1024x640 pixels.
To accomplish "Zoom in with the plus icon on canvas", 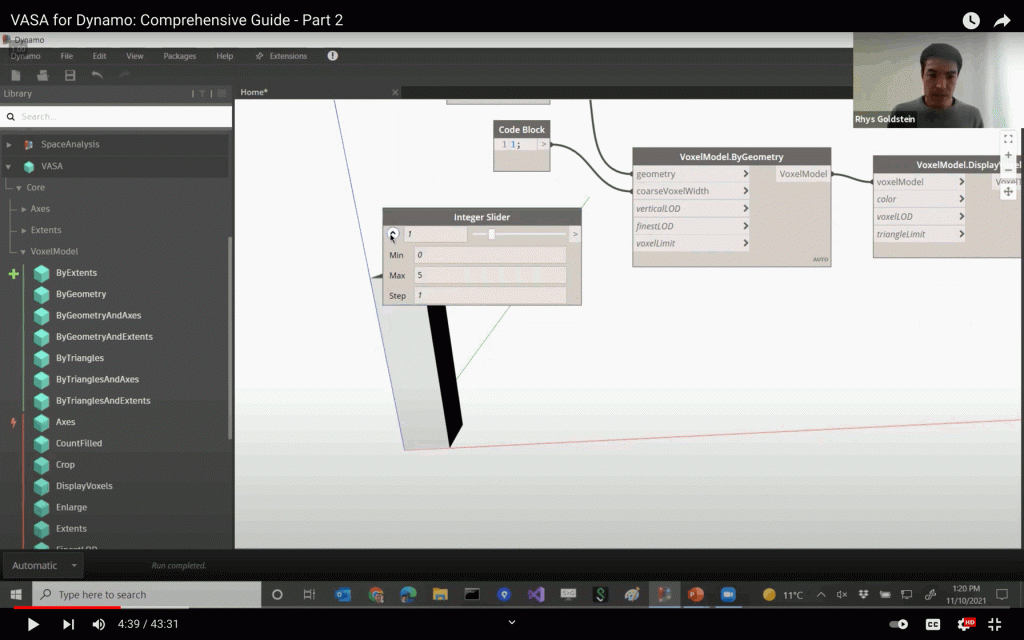I will (1008, 155).
